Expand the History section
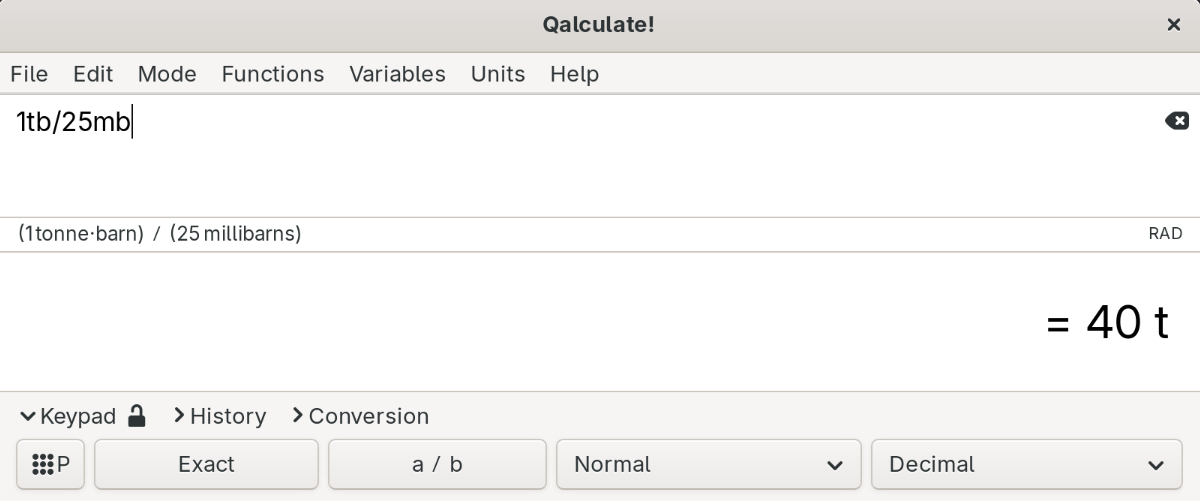The width and height of the screenshot is (1200, 501). (x=219, y=416)
